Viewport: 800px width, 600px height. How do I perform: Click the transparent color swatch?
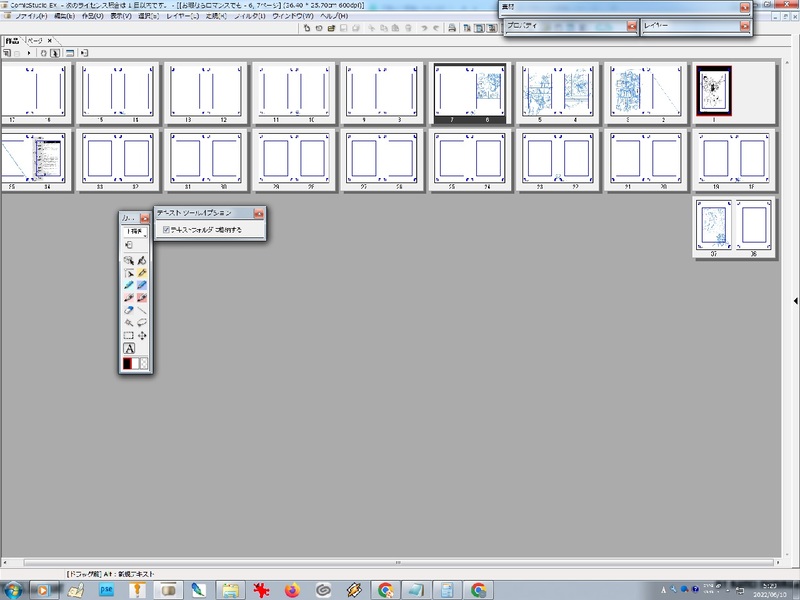144,363
